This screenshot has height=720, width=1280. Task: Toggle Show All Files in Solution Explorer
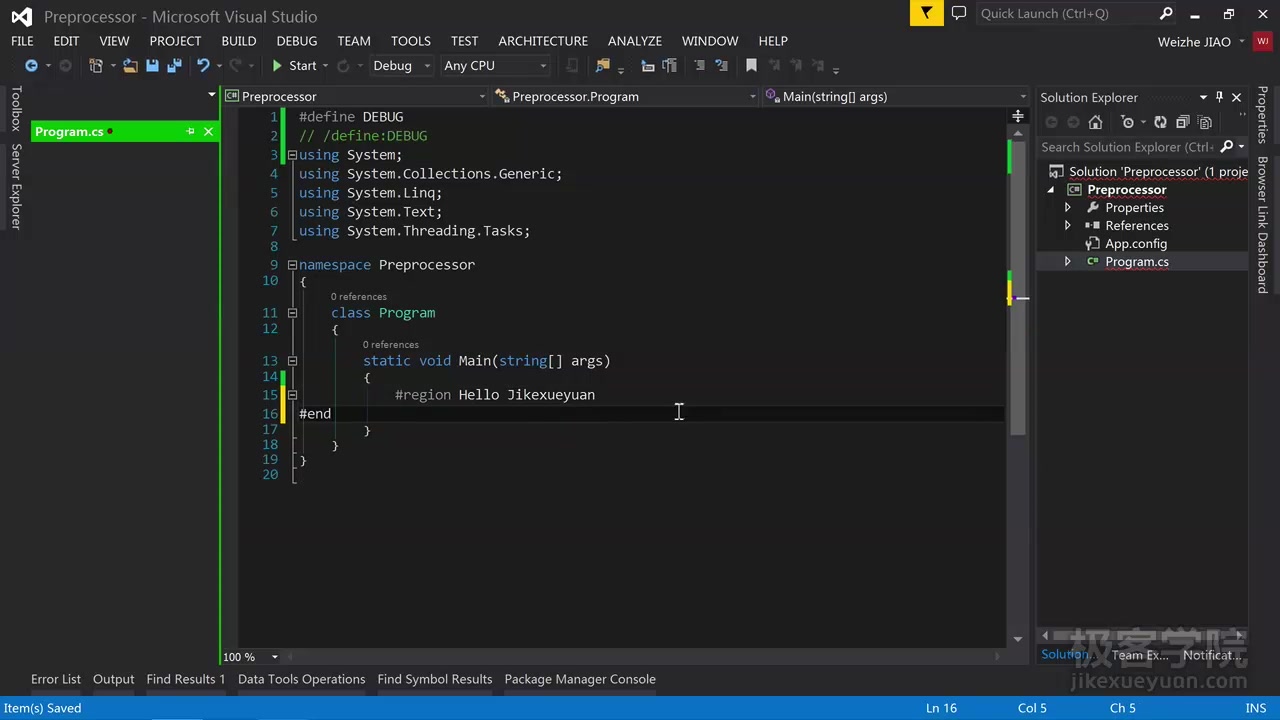pos(1204,122)
